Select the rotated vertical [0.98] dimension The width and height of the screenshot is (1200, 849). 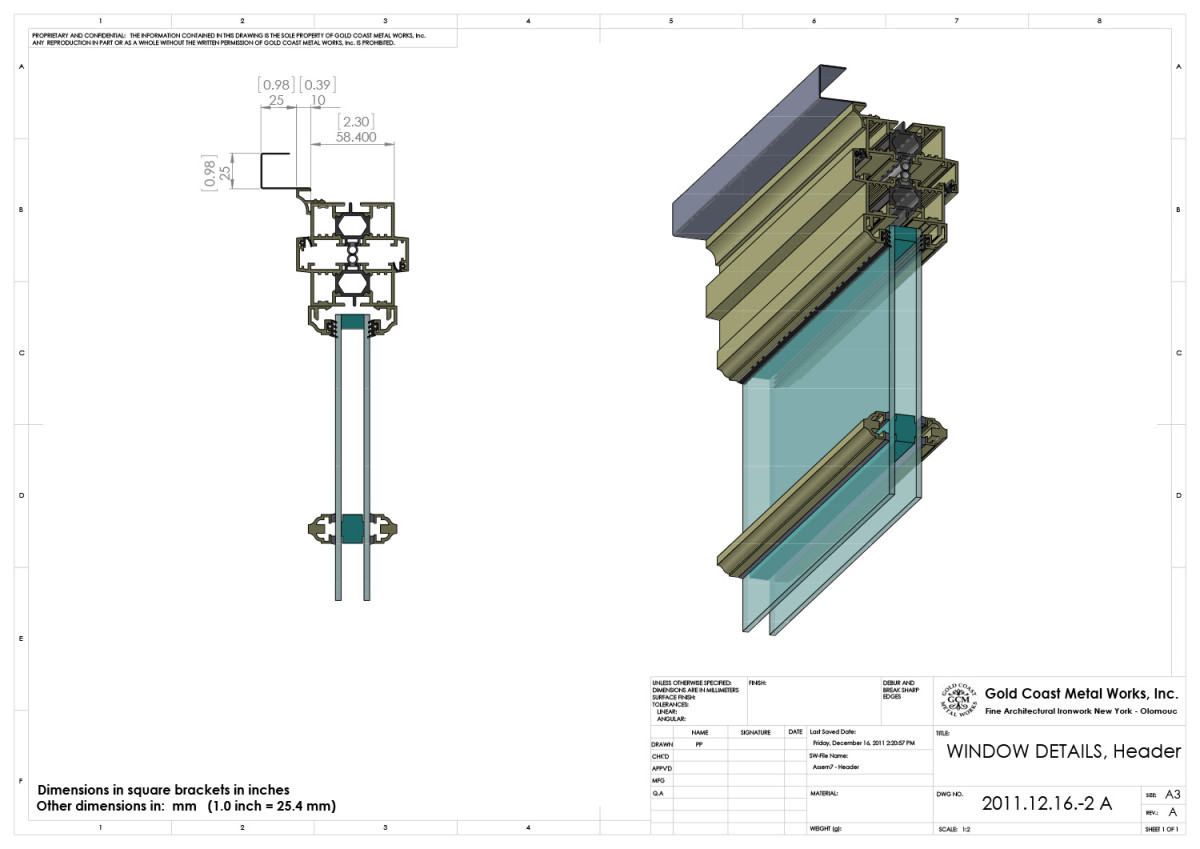[x=209, y=172]
